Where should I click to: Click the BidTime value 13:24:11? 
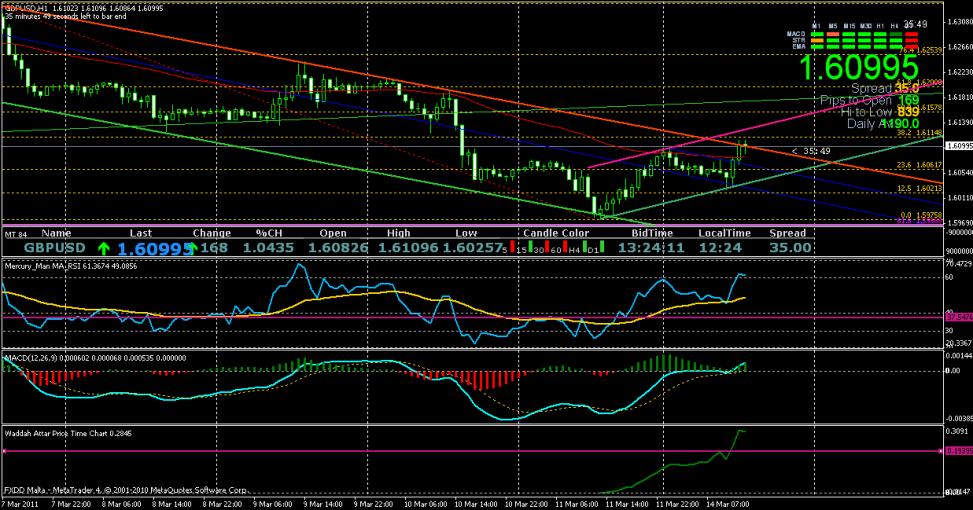click(650, 247)
